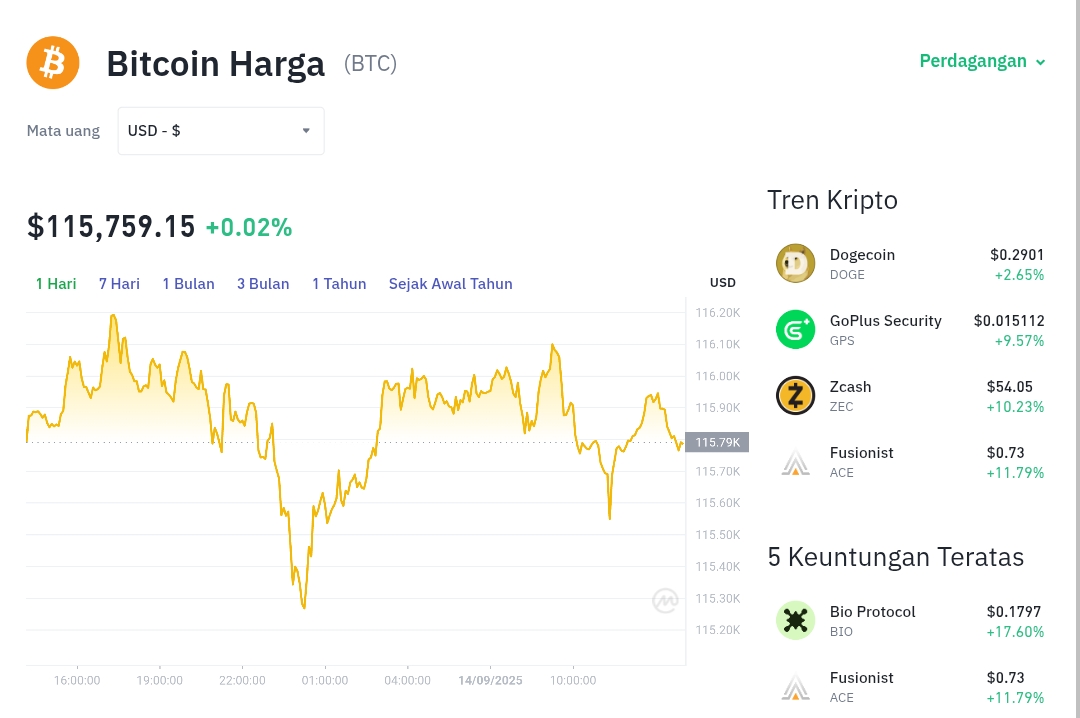Image resolution: width=1080 pixels, height=718 pixels.
Task: Show the 1 Tahun chart range
Action: (x=339, y=284)
